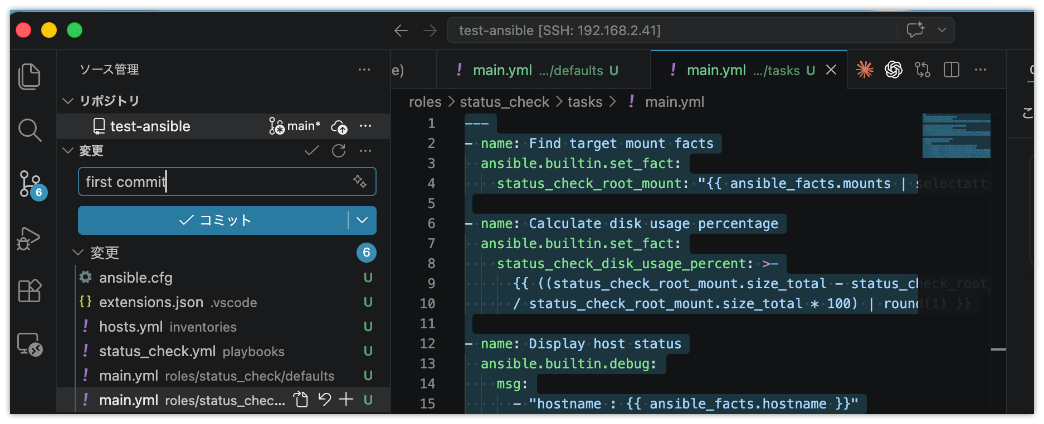Refresh the source control changes

click(x=339, y=151)
